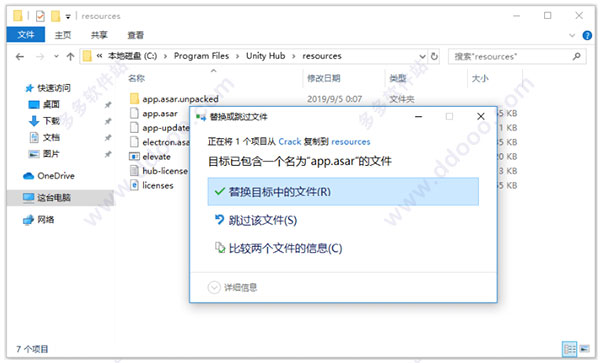This screenshot has height=363, width=600.
Task: Select the app.asar file
Action: 160,114
